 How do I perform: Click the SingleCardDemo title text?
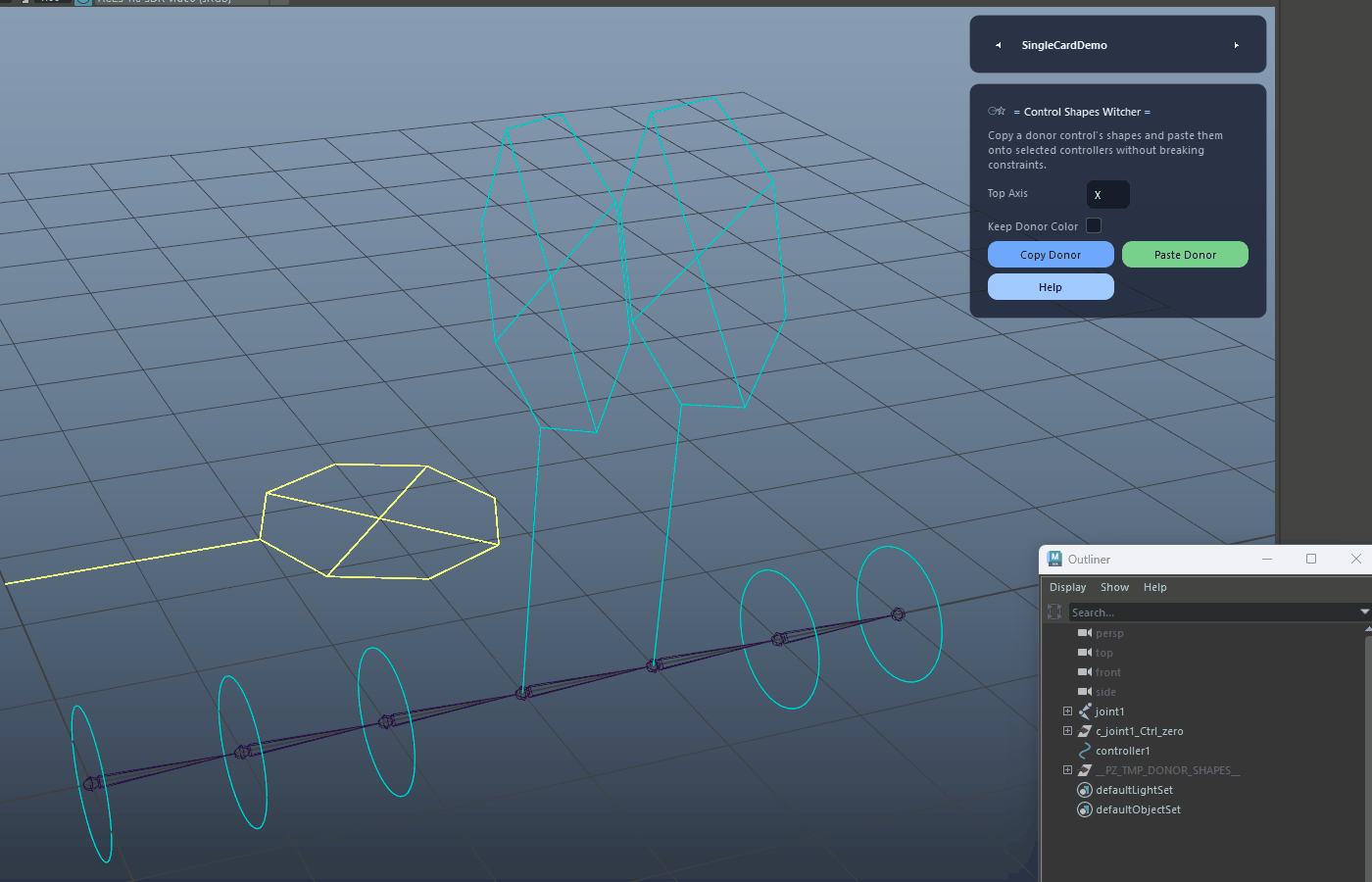(1064, 45)
